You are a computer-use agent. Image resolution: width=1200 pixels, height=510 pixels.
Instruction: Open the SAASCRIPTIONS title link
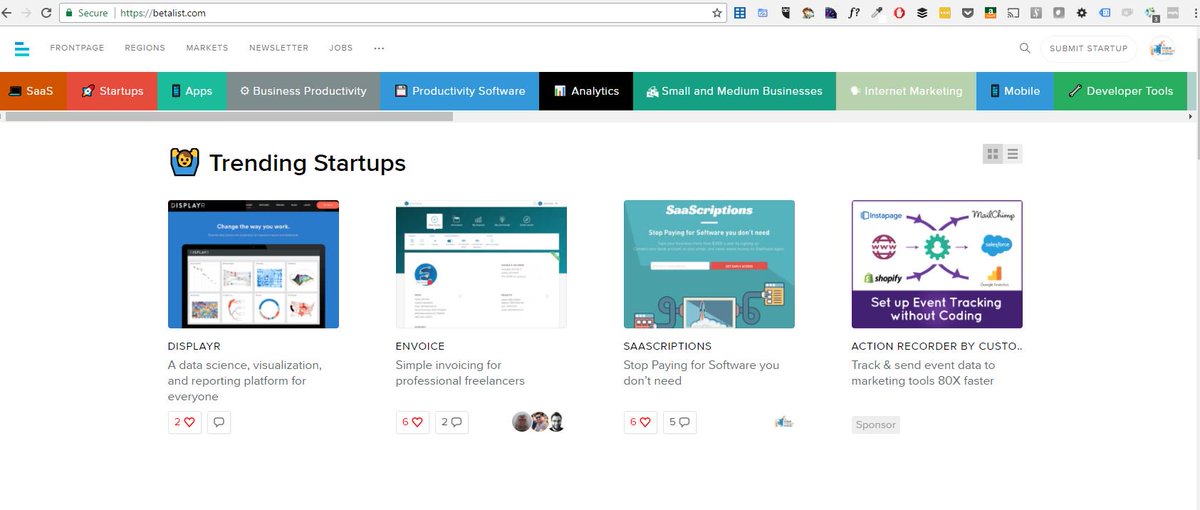[x=667, y=346]
